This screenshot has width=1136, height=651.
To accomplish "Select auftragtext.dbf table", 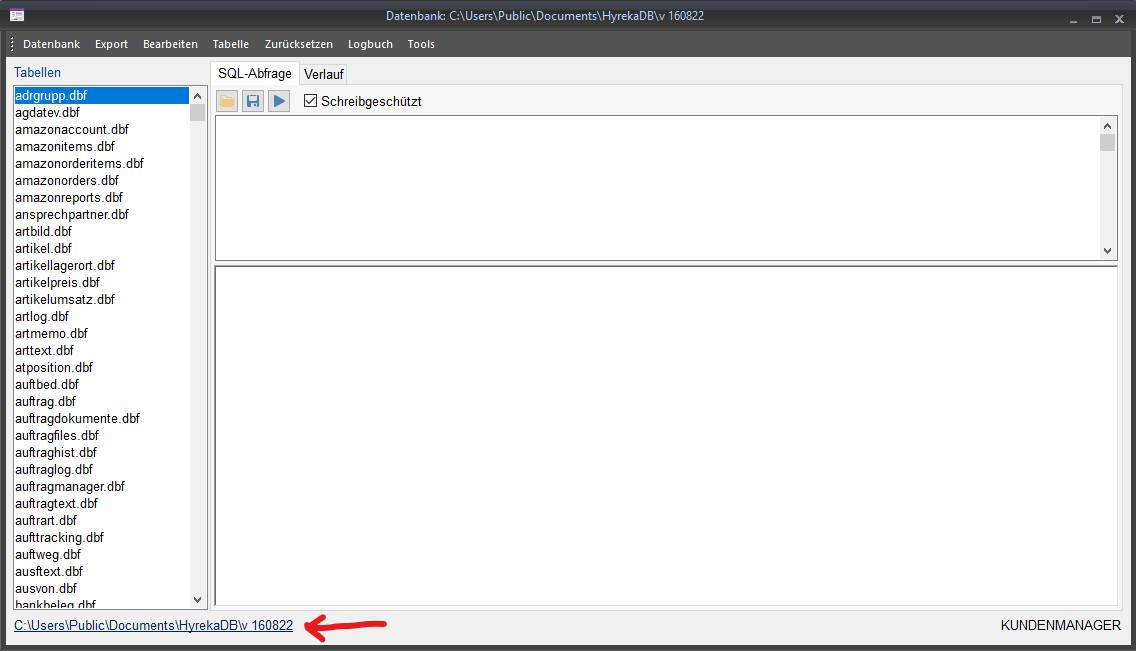I will click(x=101, y=504).
